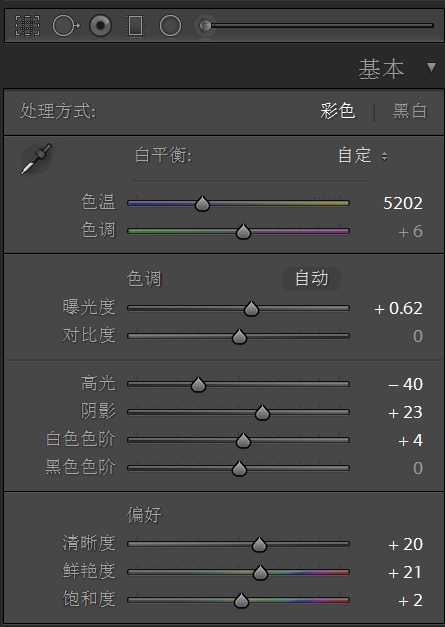This screenshot has height=627, width=445.
Task: Edit the 对比度 value 0
Action: 418,336
